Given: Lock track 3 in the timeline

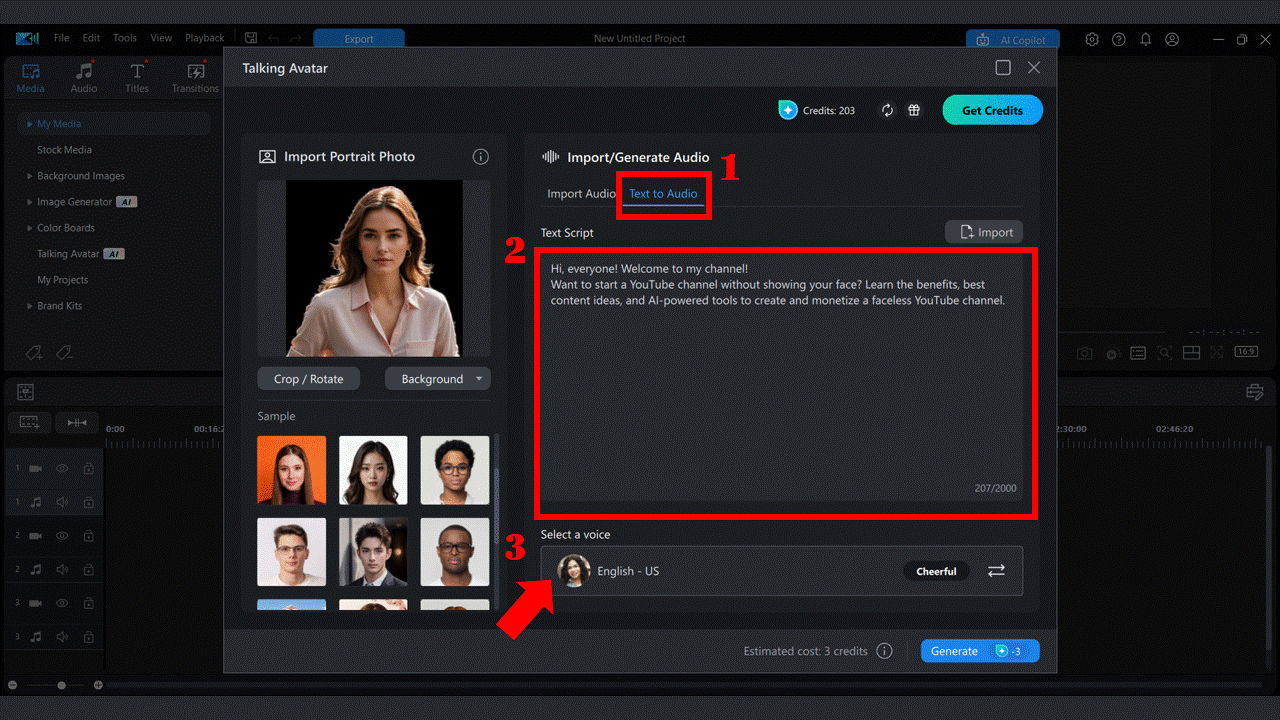Looking at the screenshot, I should (88, 603).
